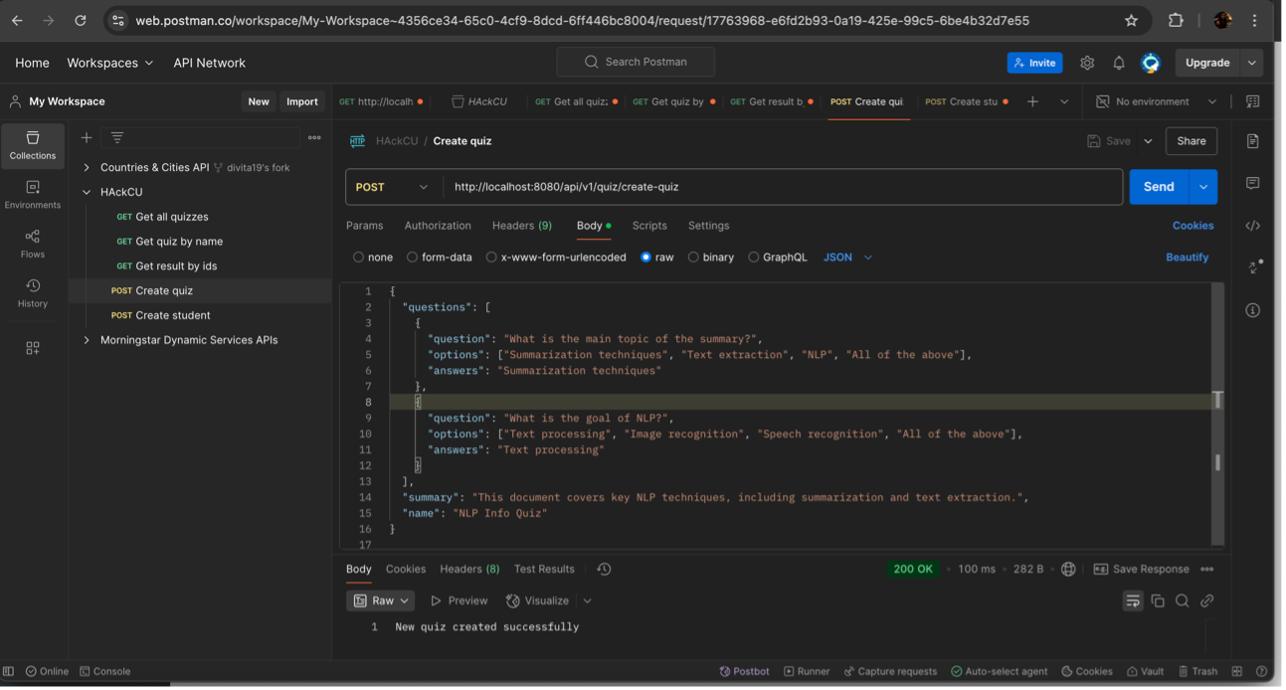Collapse the HAckCU collection
This screenshot has height=690, width=1286.
pos(87,192)
